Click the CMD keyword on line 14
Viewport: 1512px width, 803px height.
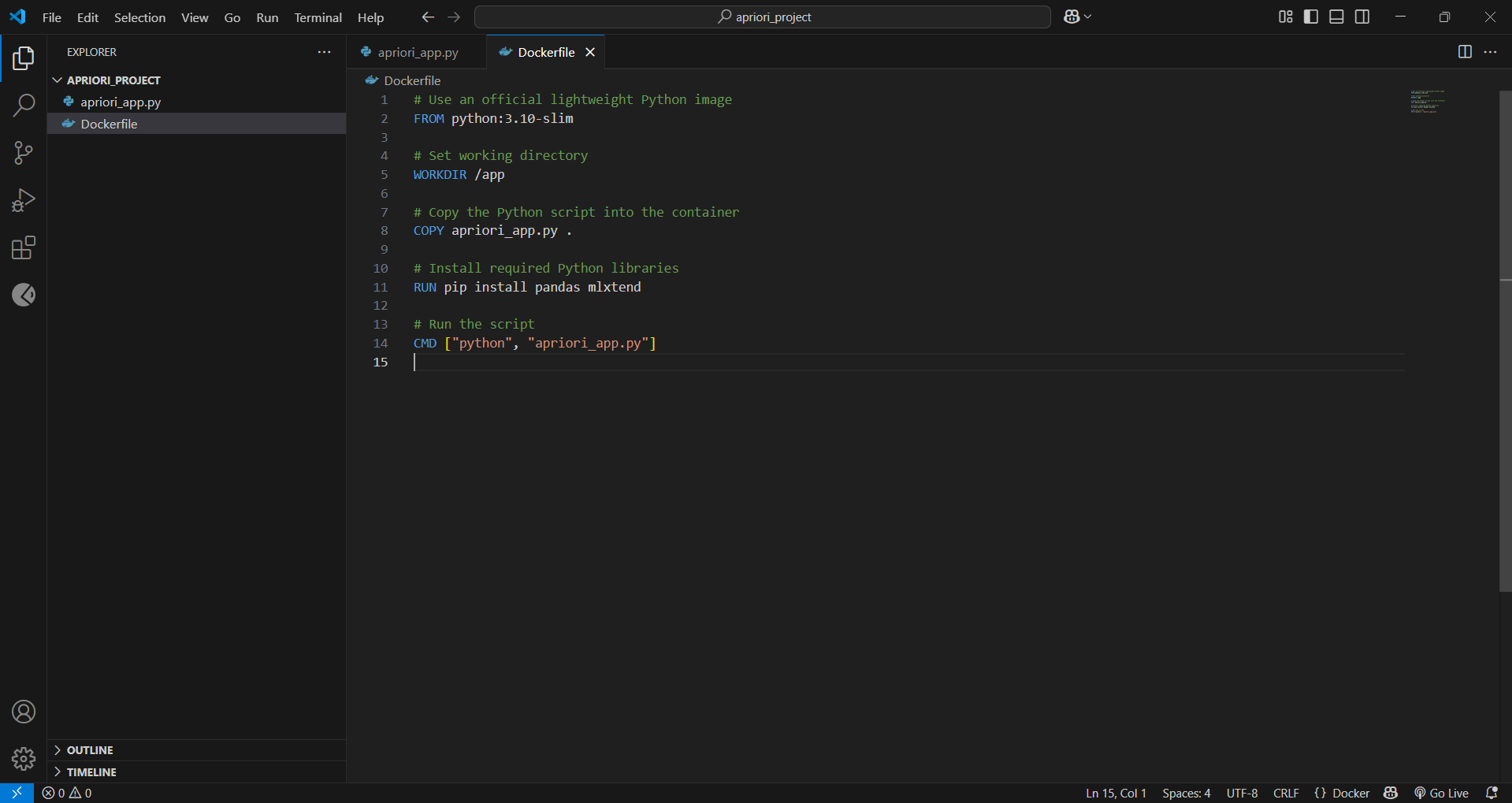pyautogui.click(x=425, y=343)
